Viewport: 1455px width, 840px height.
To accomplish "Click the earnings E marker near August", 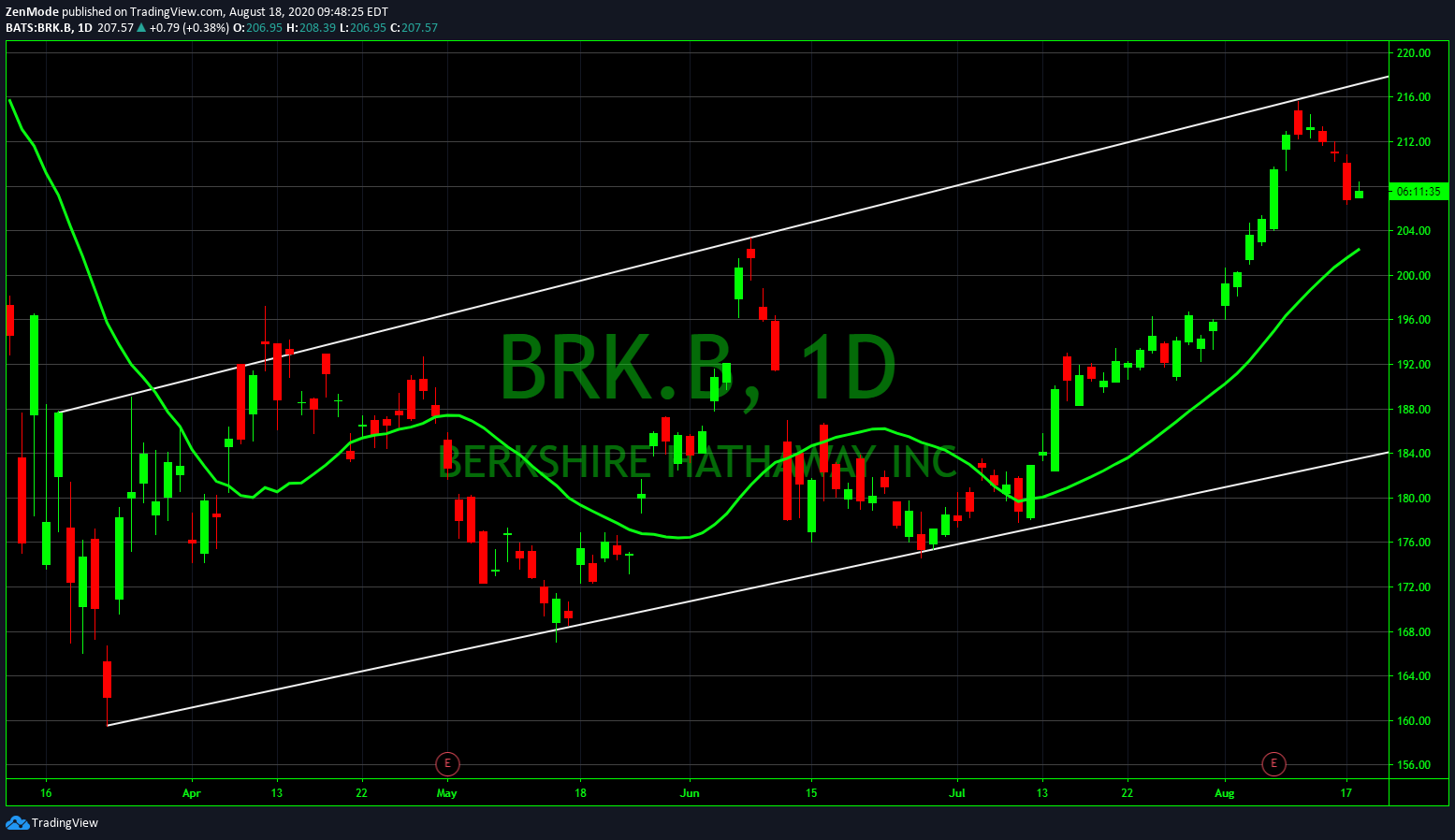I will click(1273, 764).
